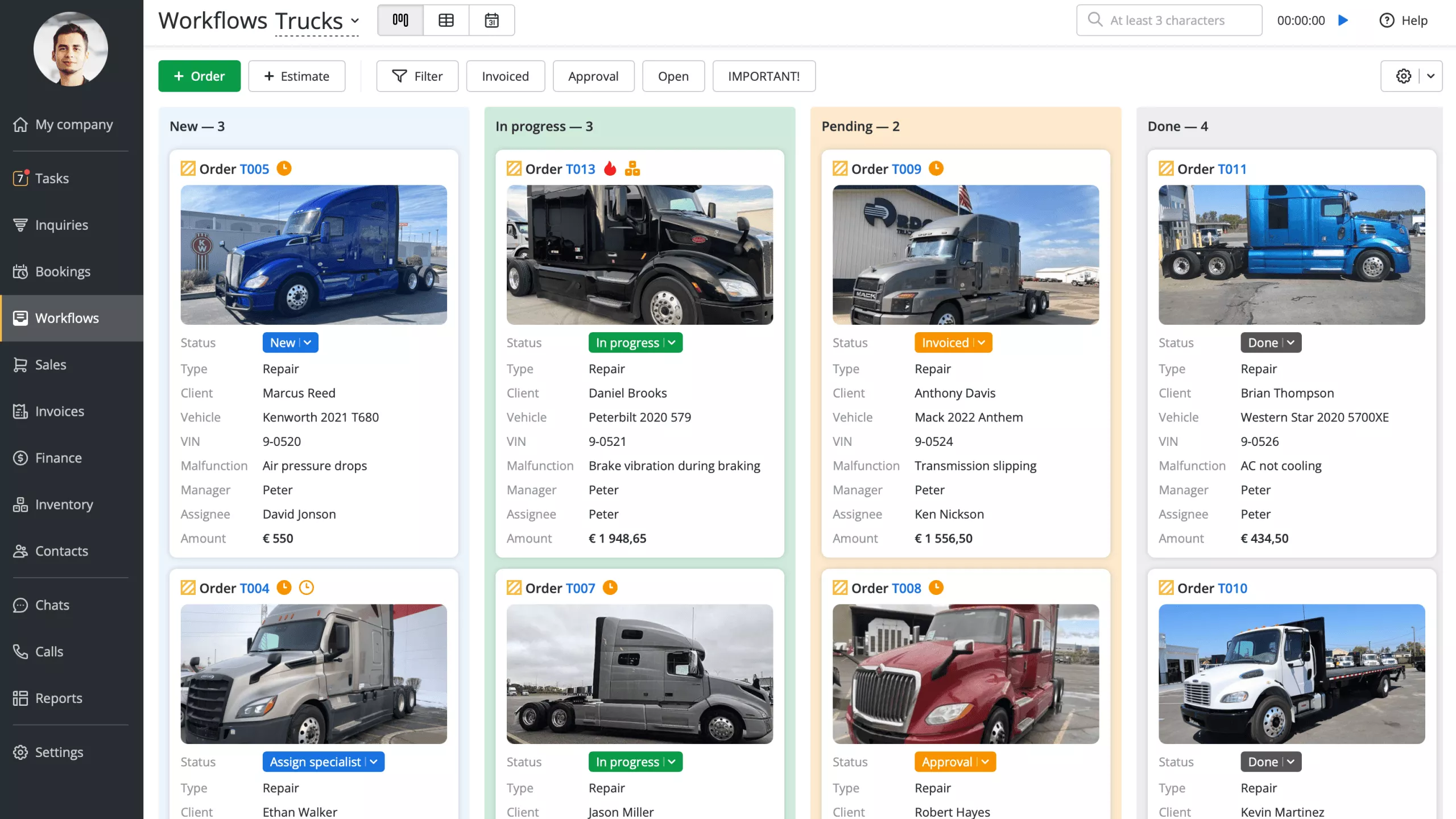
Task: Open order T008 link
Action: (906, 588)
